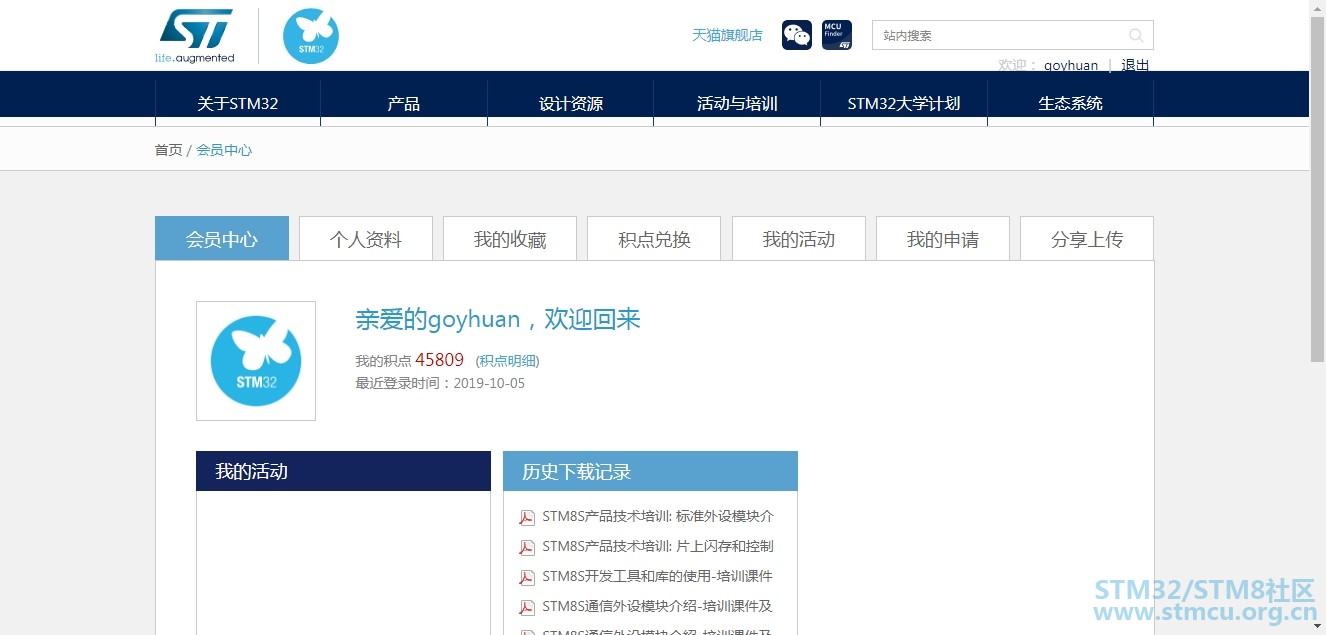Open STM8S通信外设模块介绍-培训课件及 download
The height and width of the screenshot is (635, 1326).
point(657,606)
